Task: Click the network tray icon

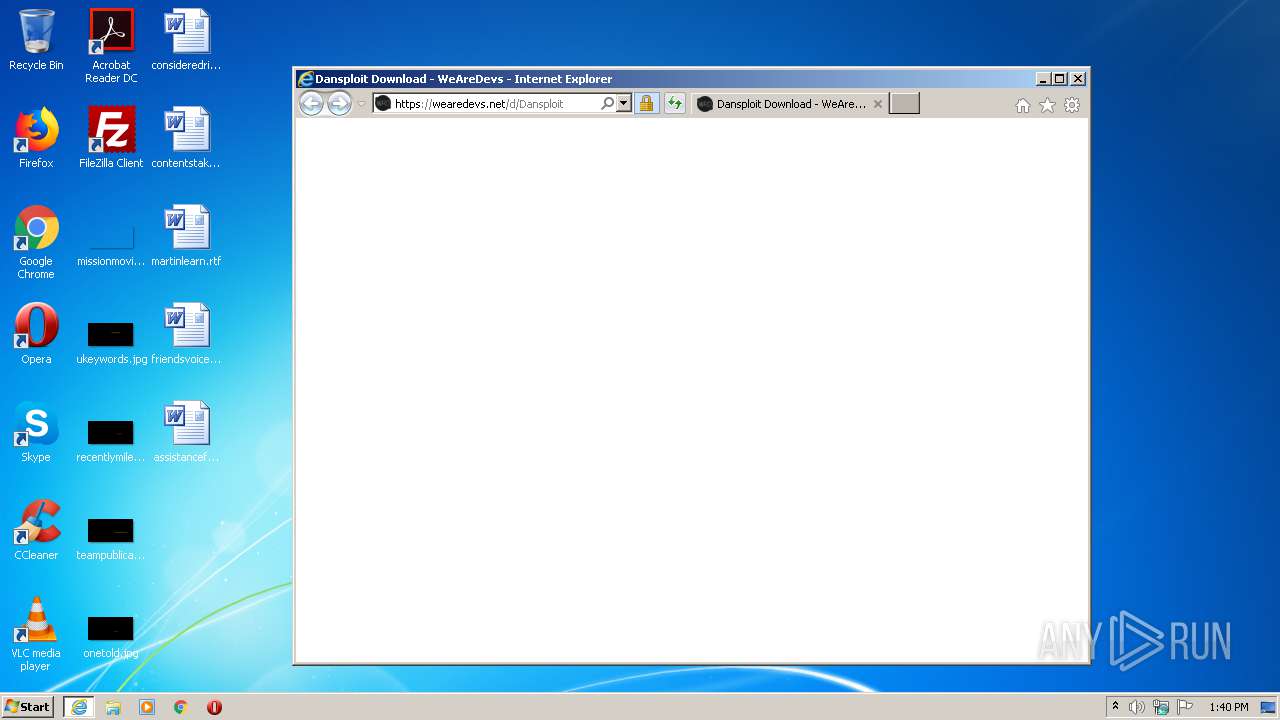Action: pyautogui.click(x=1161, y=707)
